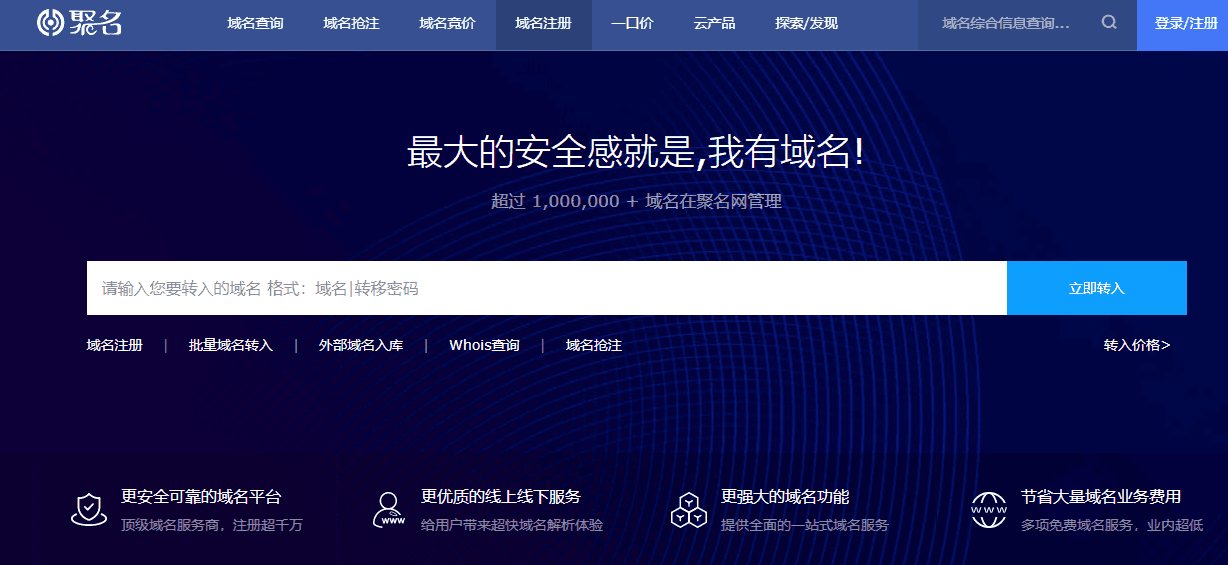Open the 云产品 menu
This screenshot has width=1228, height=565.
click(714, 24)
